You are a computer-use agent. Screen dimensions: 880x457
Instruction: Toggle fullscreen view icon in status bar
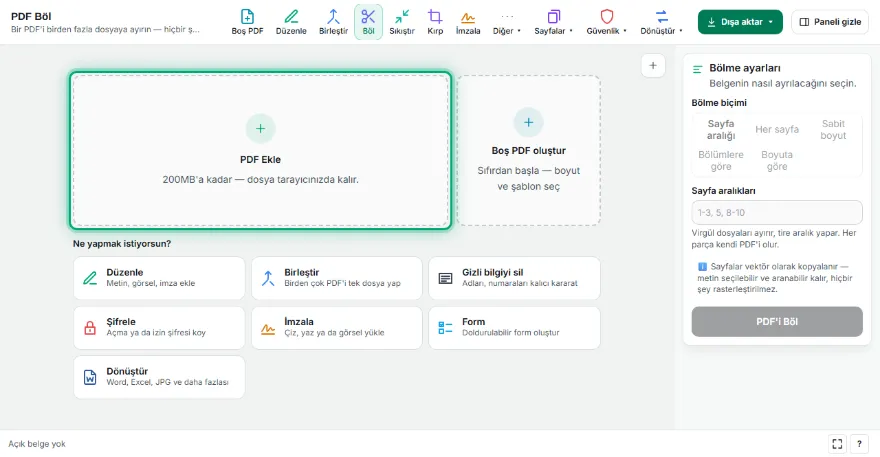click(837, 444)
